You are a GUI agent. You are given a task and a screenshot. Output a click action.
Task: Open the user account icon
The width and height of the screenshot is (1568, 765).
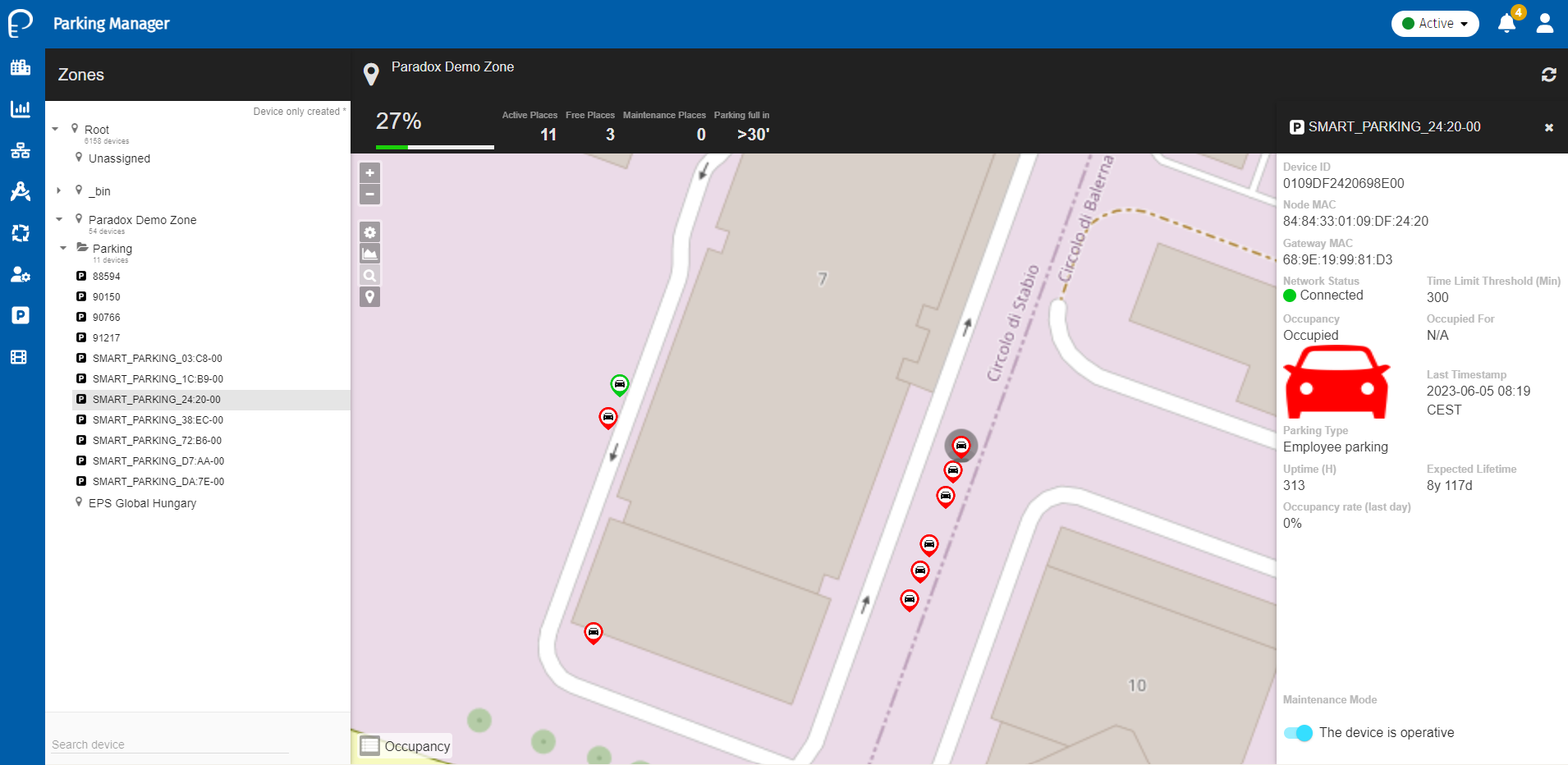coord(1544,24)
